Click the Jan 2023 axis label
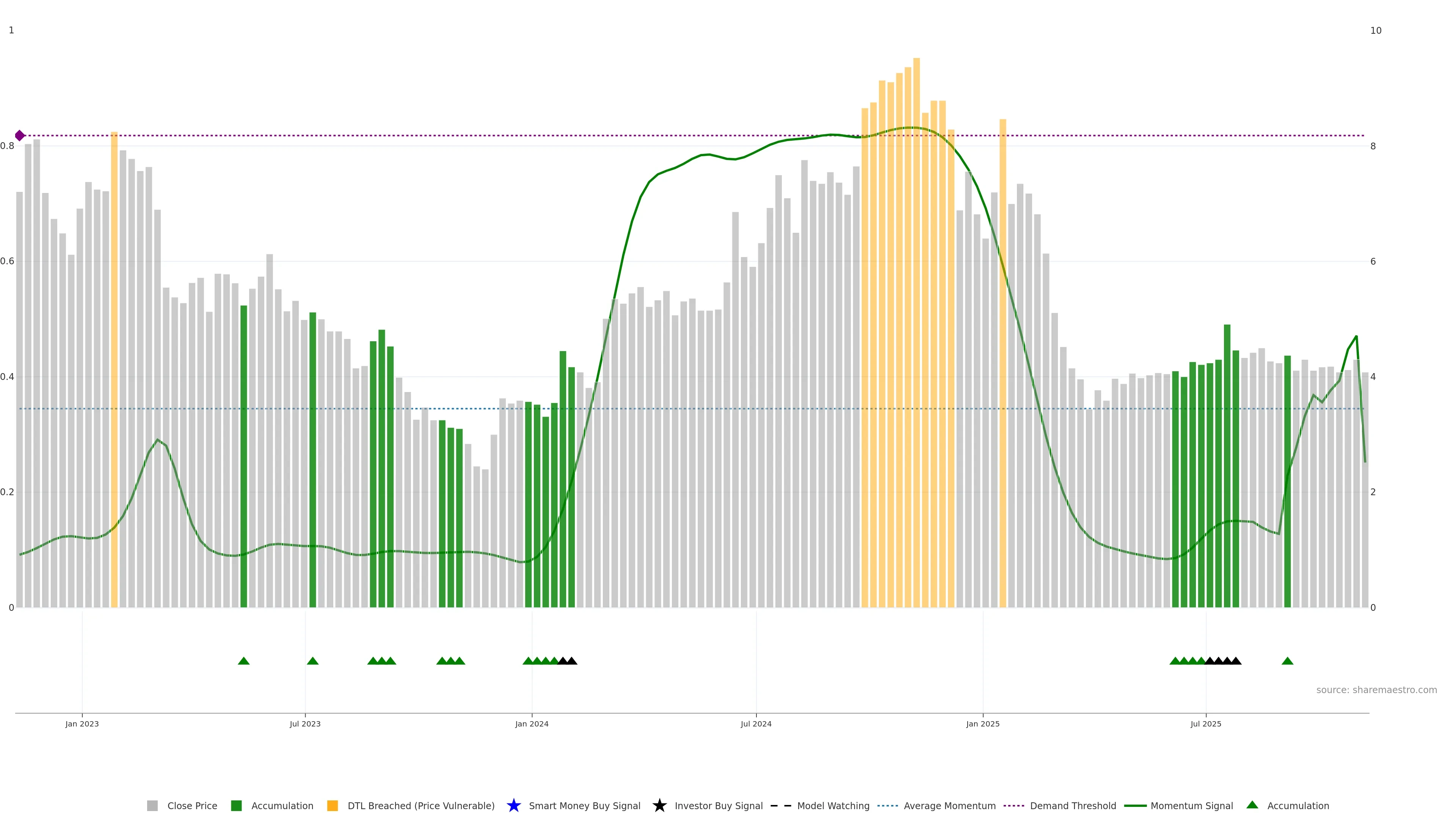Image resolution: width=1456 pixels, height=819 pixels. coord(82,723)
